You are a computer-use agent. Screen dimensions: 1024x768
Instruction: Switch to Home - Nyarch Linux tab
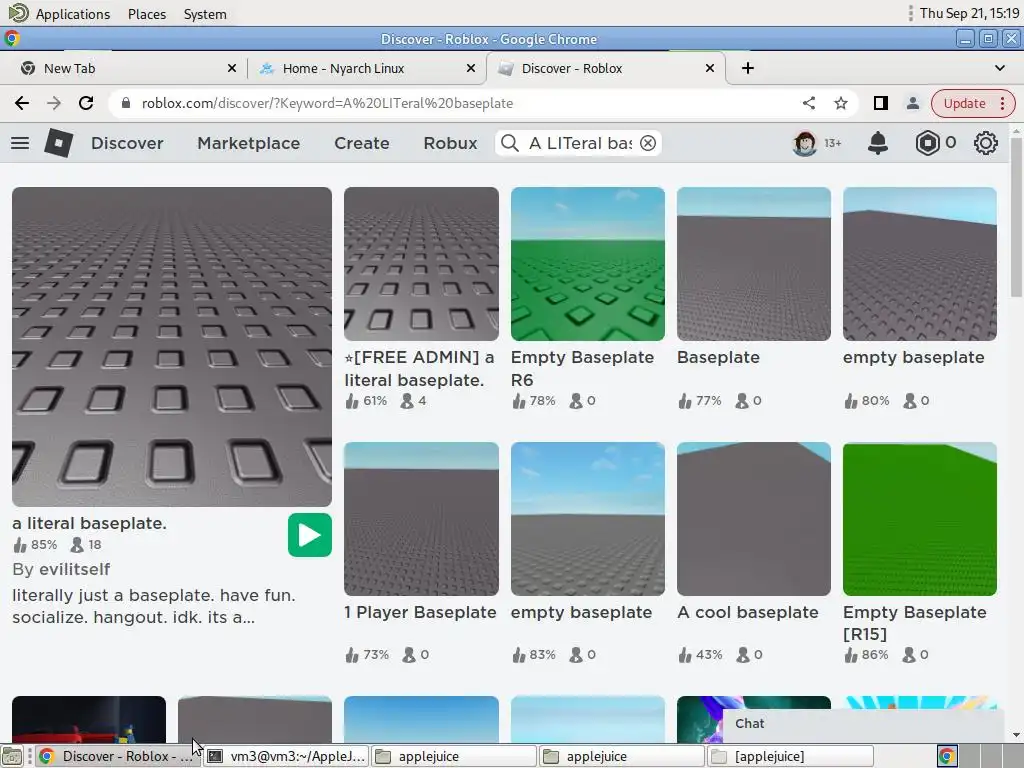point(366,68)
